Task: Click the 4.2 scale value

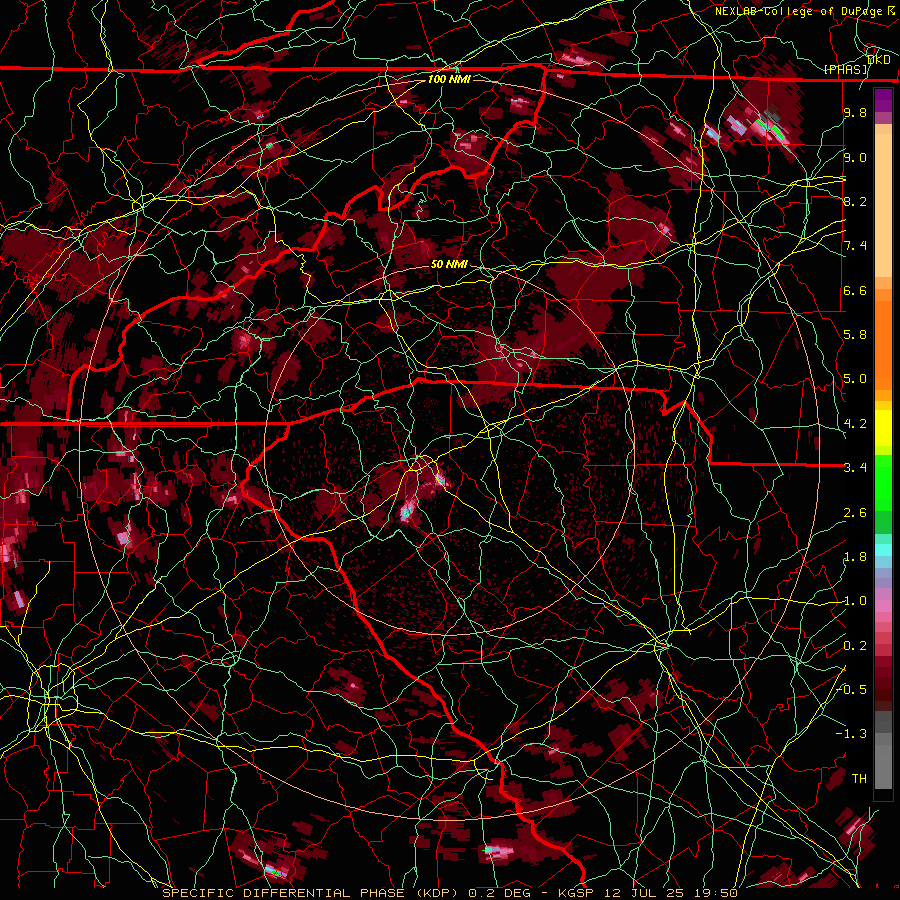Action: click(855, 424)
